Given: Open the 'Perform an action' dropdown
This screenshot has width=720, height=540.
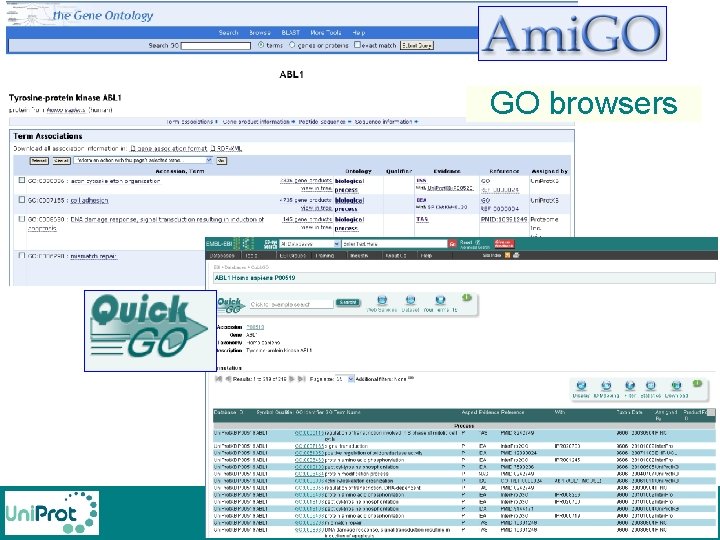Looking at the screenshot, I should (143, 160).
